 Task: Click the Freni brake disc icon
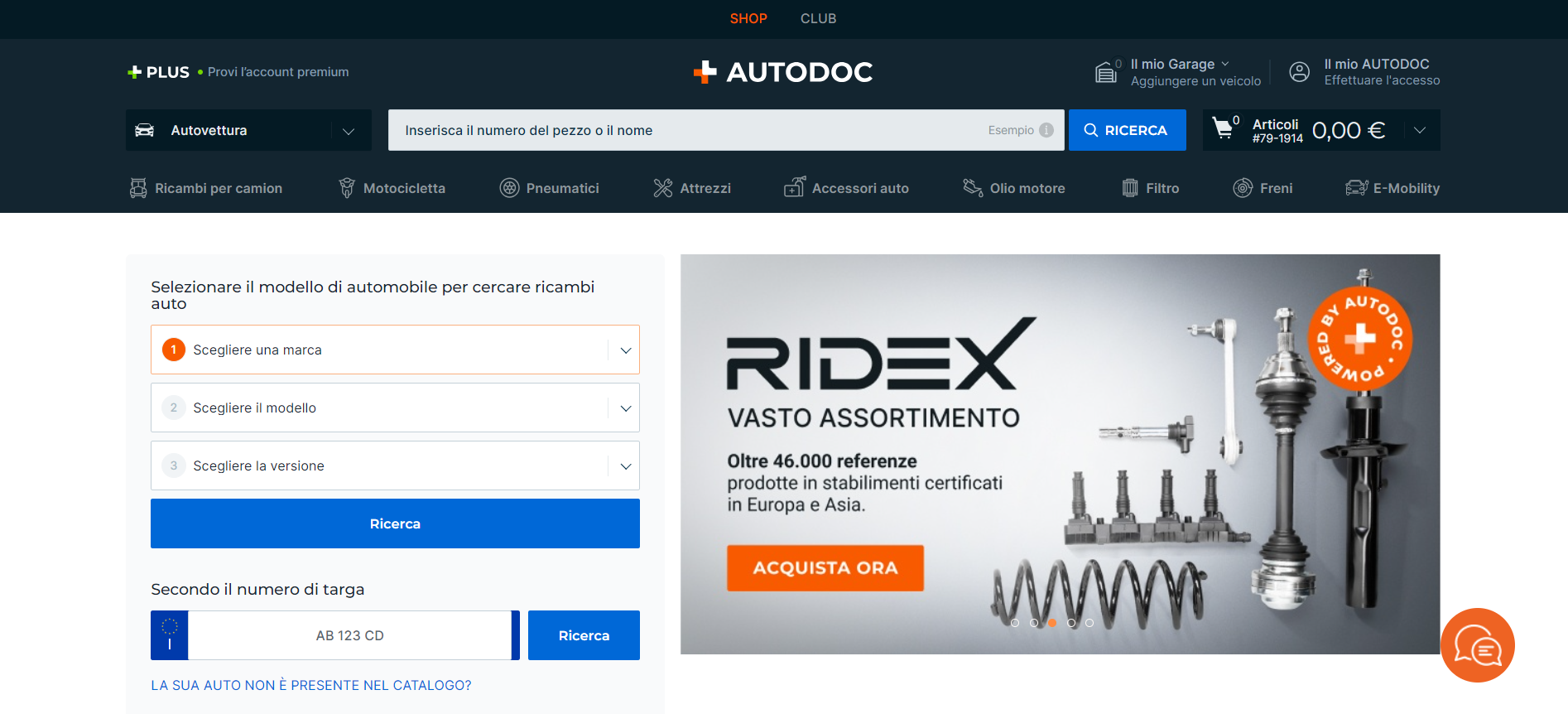(1243, 188)
